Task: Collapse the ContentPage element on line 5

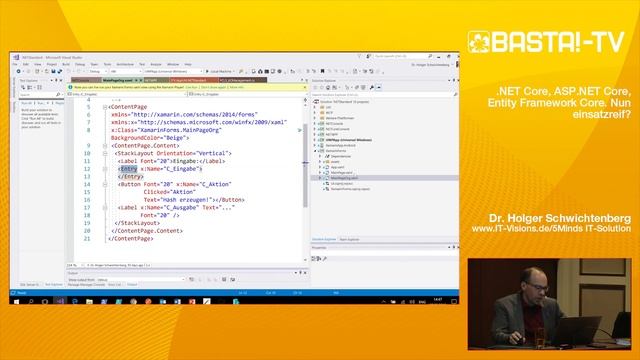Action: click(x=105, y=107)
